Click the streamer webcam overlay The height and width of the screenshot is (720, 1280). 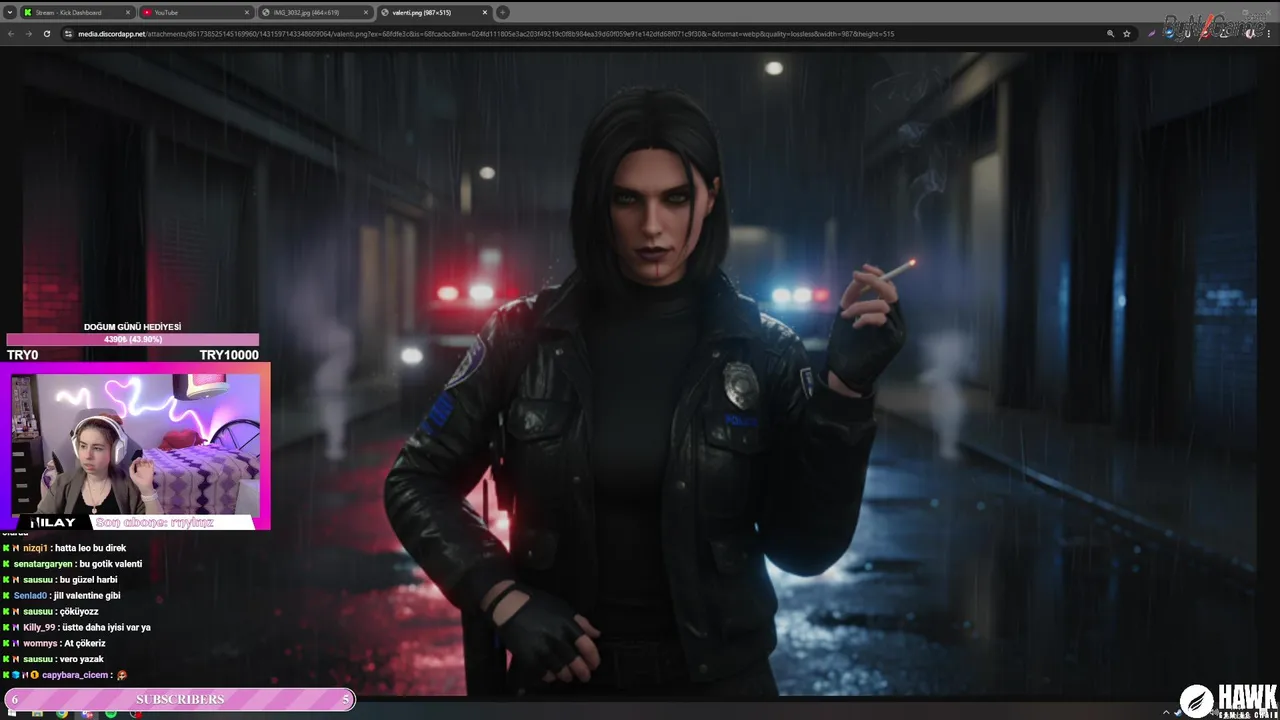pos(135,446)
